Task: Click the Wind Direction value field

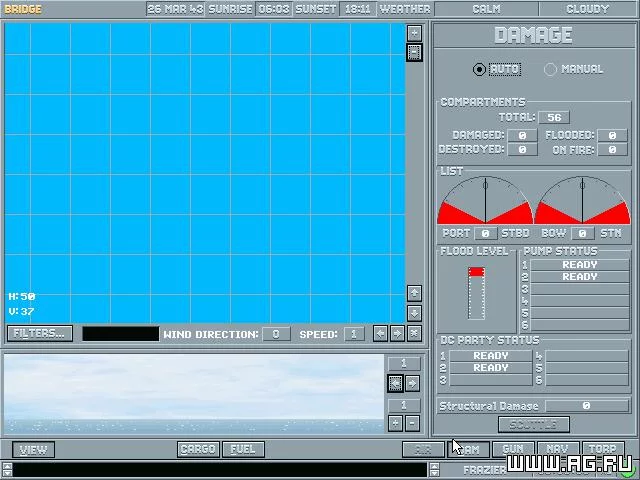Action: pyautogui.click(x=276, y=334)
